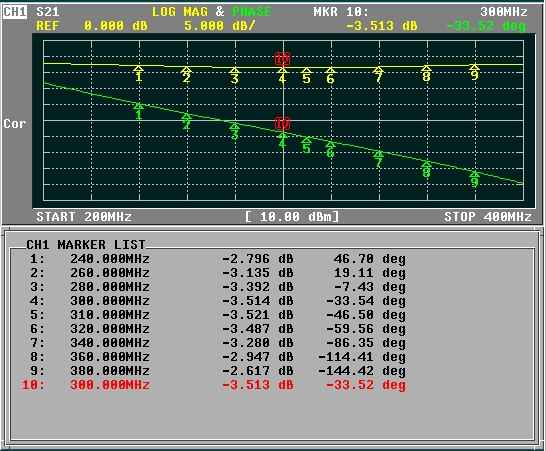Viewport: 546px width, 451px height.
Task: Click the -2.796 dB value
Action: tap(258, 259)
